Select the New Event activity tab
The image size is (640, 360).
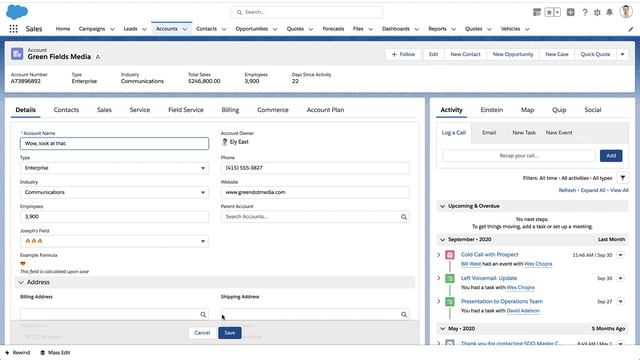click(x=559, y=133)
